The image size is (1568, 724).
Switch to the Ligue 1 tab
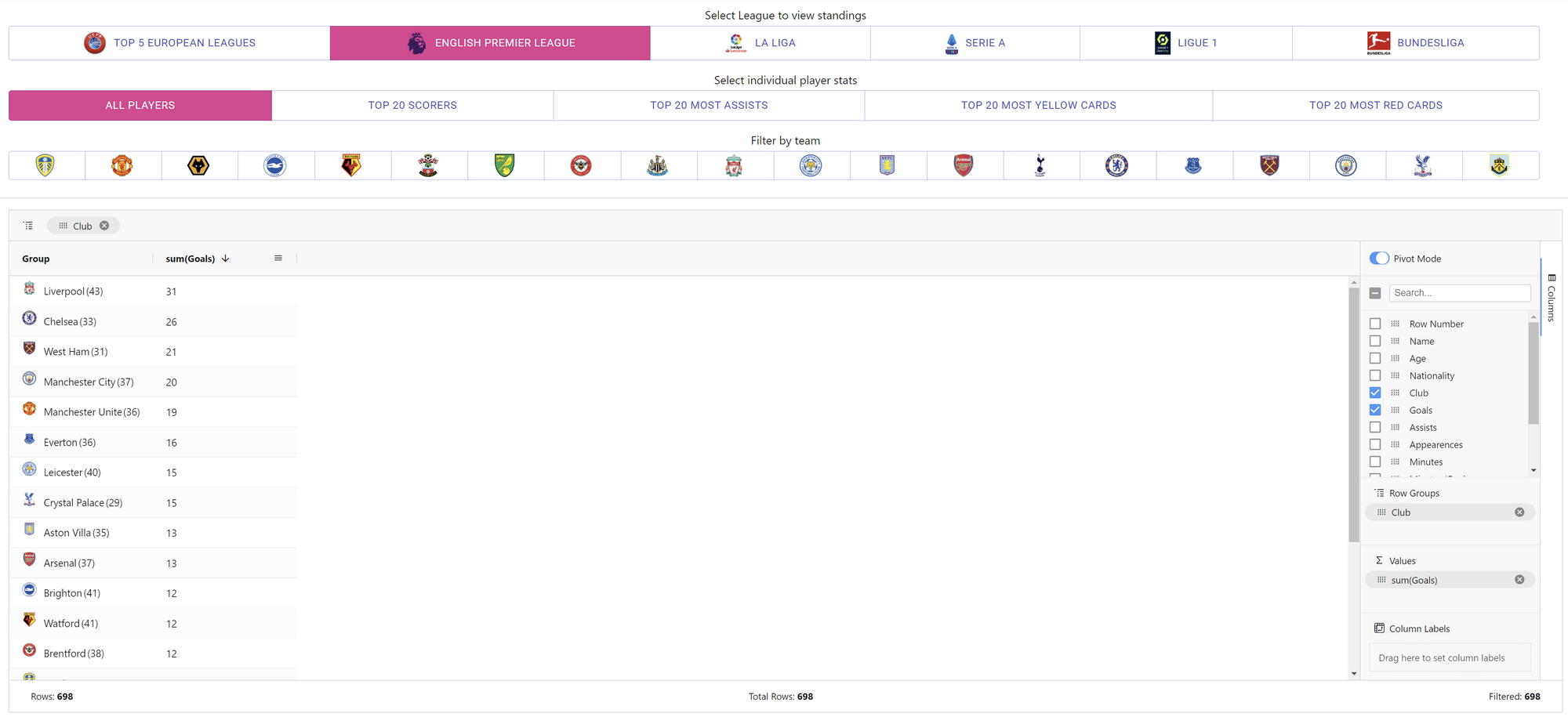pyautogui.click(x=1185, y=43)
